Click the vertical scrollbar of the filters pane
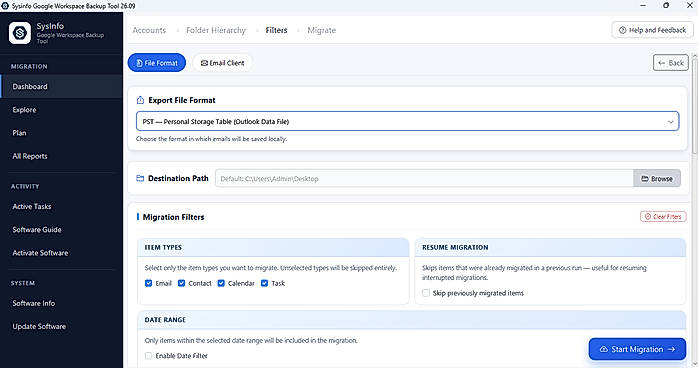Image resolution: width=698 pixels, height=368 pixels. (x=694, y=107)
